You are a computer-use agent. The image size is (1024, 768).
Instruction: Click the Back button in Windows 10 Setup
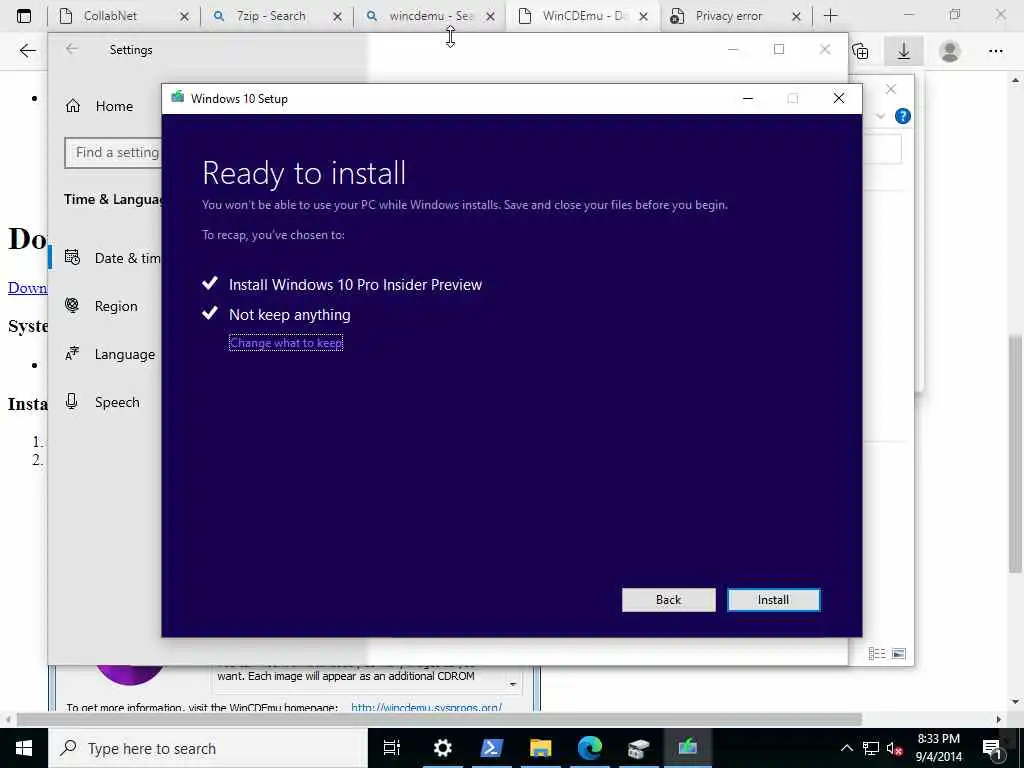pos(668,600)
